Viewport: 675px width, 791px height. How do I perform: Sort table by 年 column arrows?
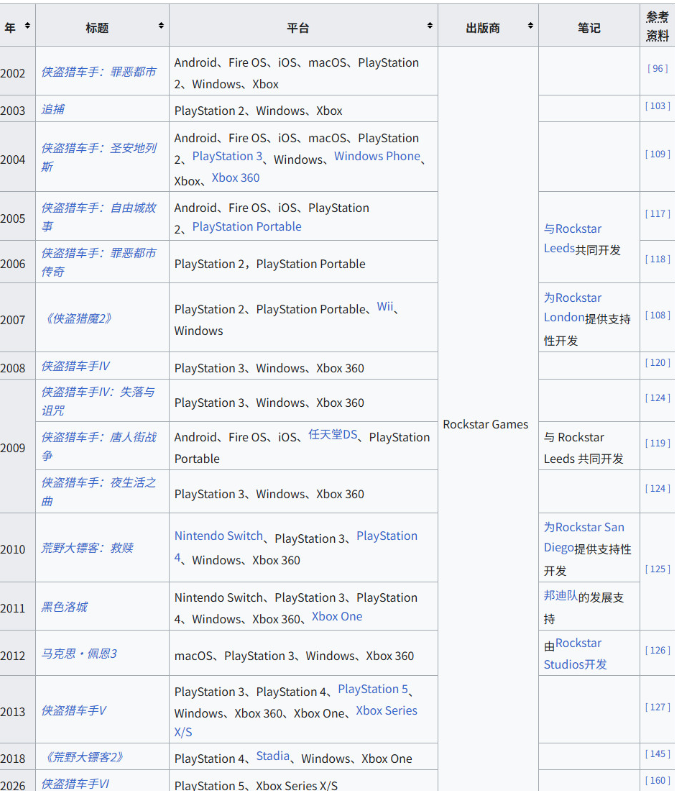tap(27, 26)
